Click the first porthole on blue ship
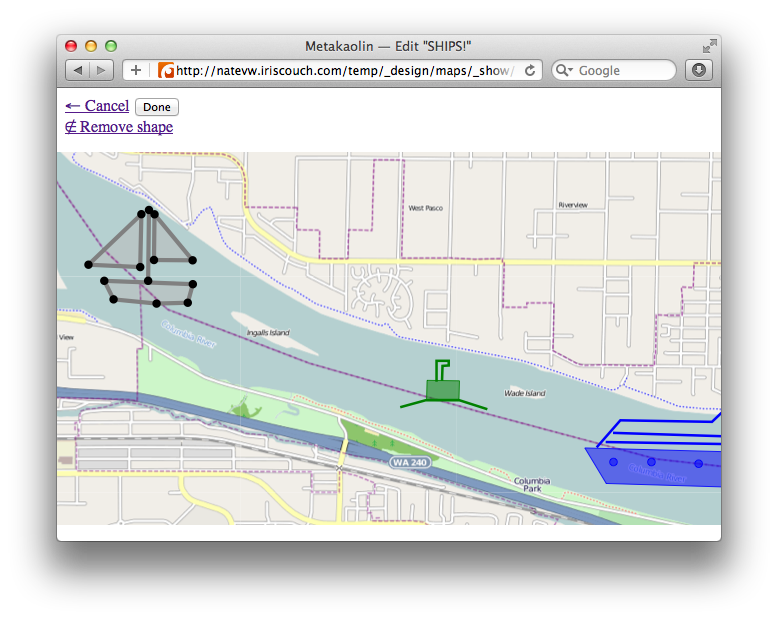This screenshot has width=778, height=620. click(x=613, y=462)
